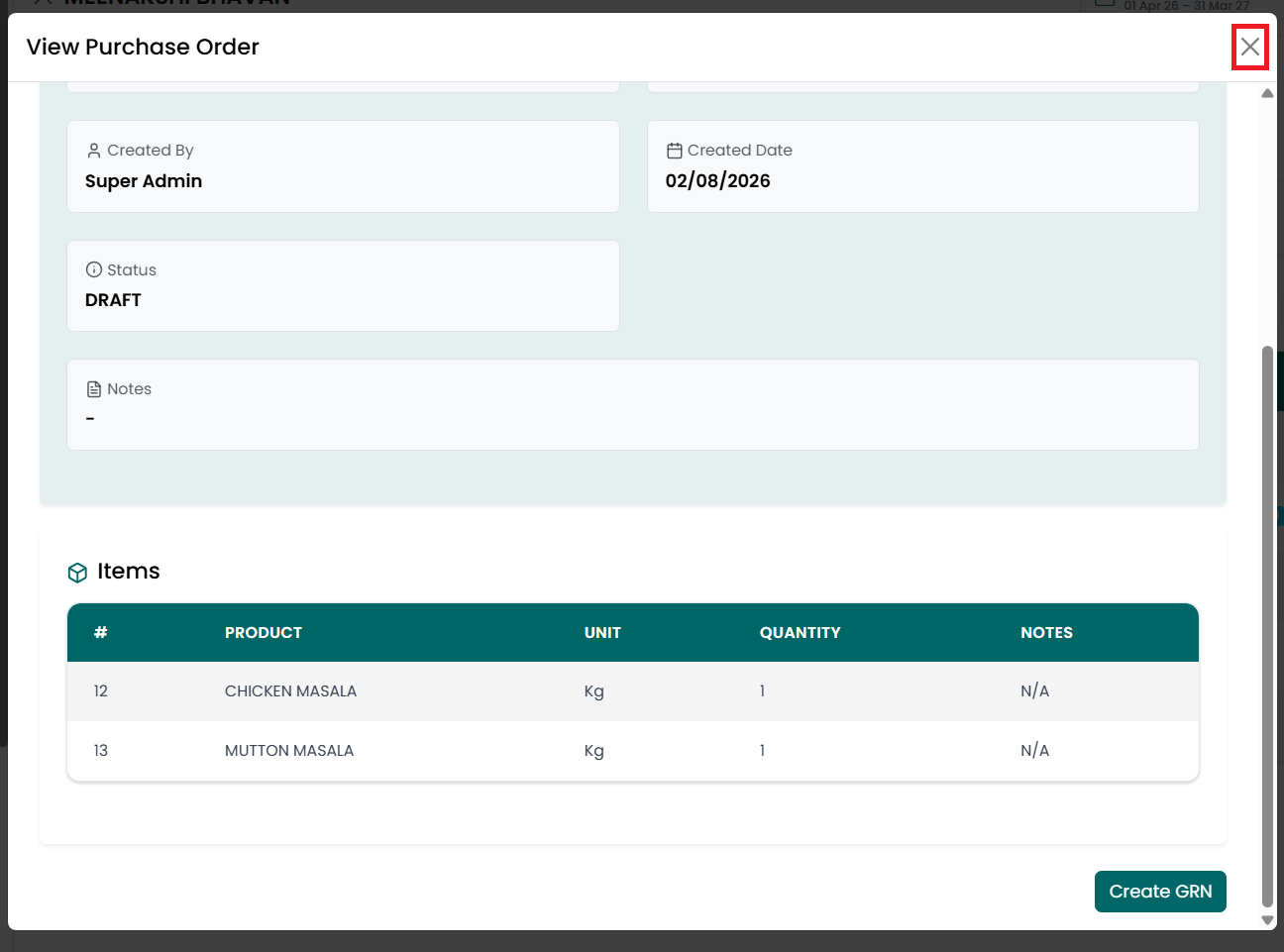Screen dimensions: 1284x952
Task: Click row number 12 cell
Action: pyautogui.click(x=101, y=691)
